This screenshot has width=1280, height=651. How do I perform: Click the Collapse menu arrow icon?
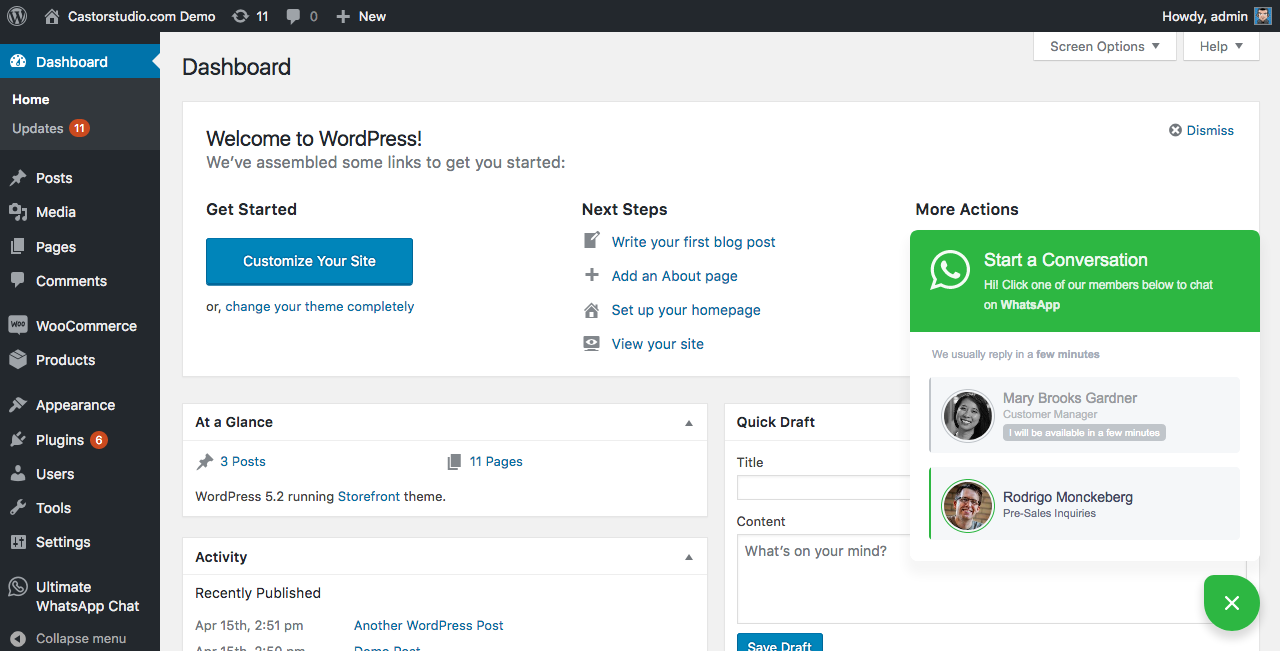[17, 638]
